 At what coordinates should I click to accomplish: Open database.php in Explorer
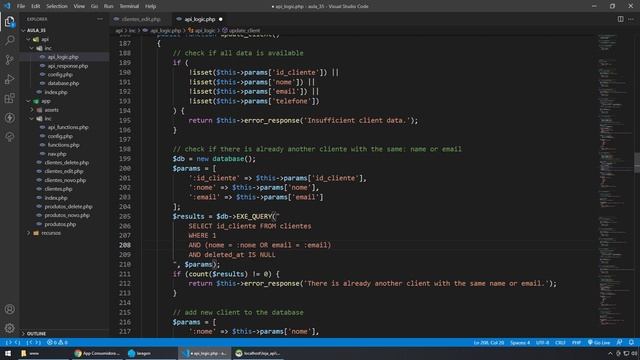pos(63,83)
